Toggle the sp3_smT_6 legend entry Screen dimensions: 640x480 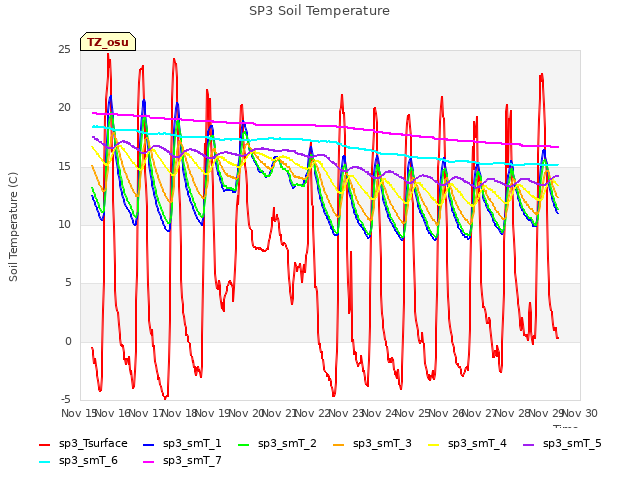click(x=78, y=461)
